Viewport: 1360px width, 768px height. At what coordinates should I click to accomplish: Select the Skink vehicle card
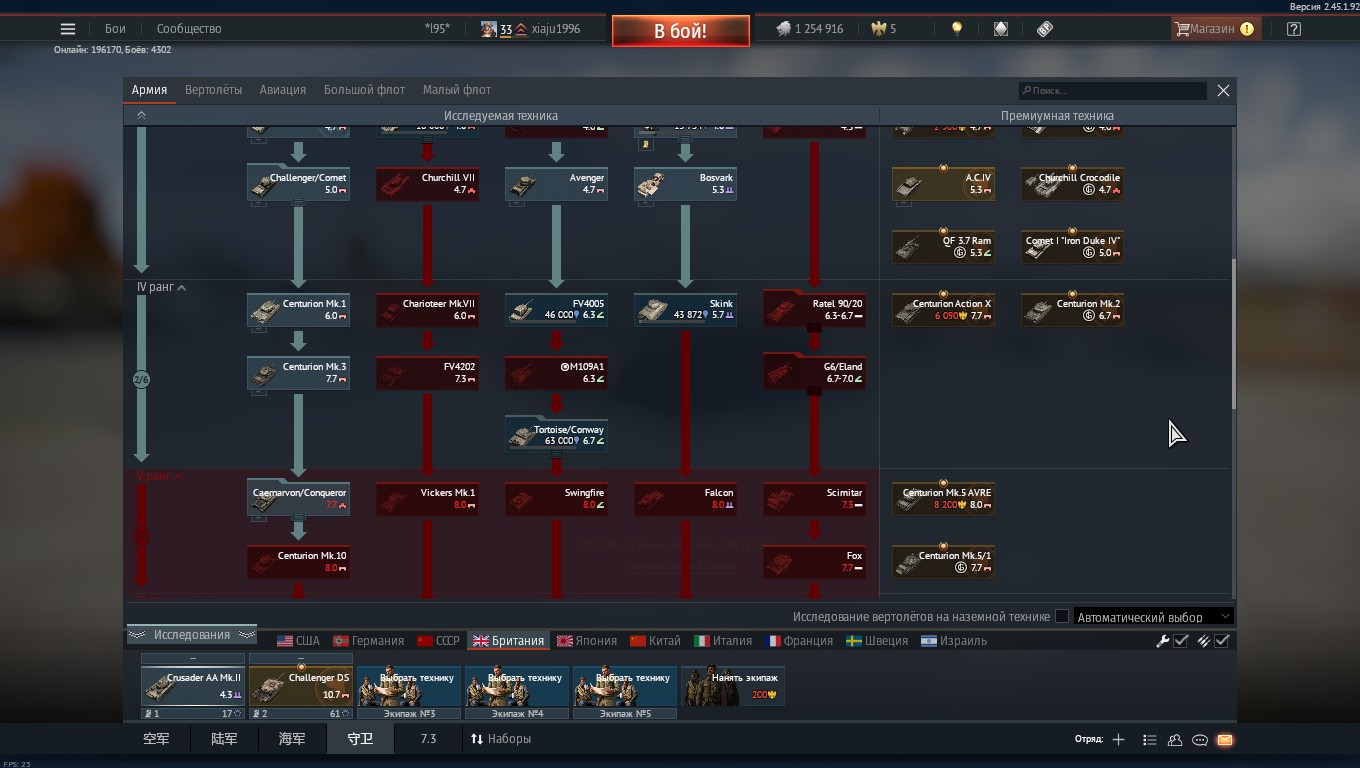tap(685, 309)
